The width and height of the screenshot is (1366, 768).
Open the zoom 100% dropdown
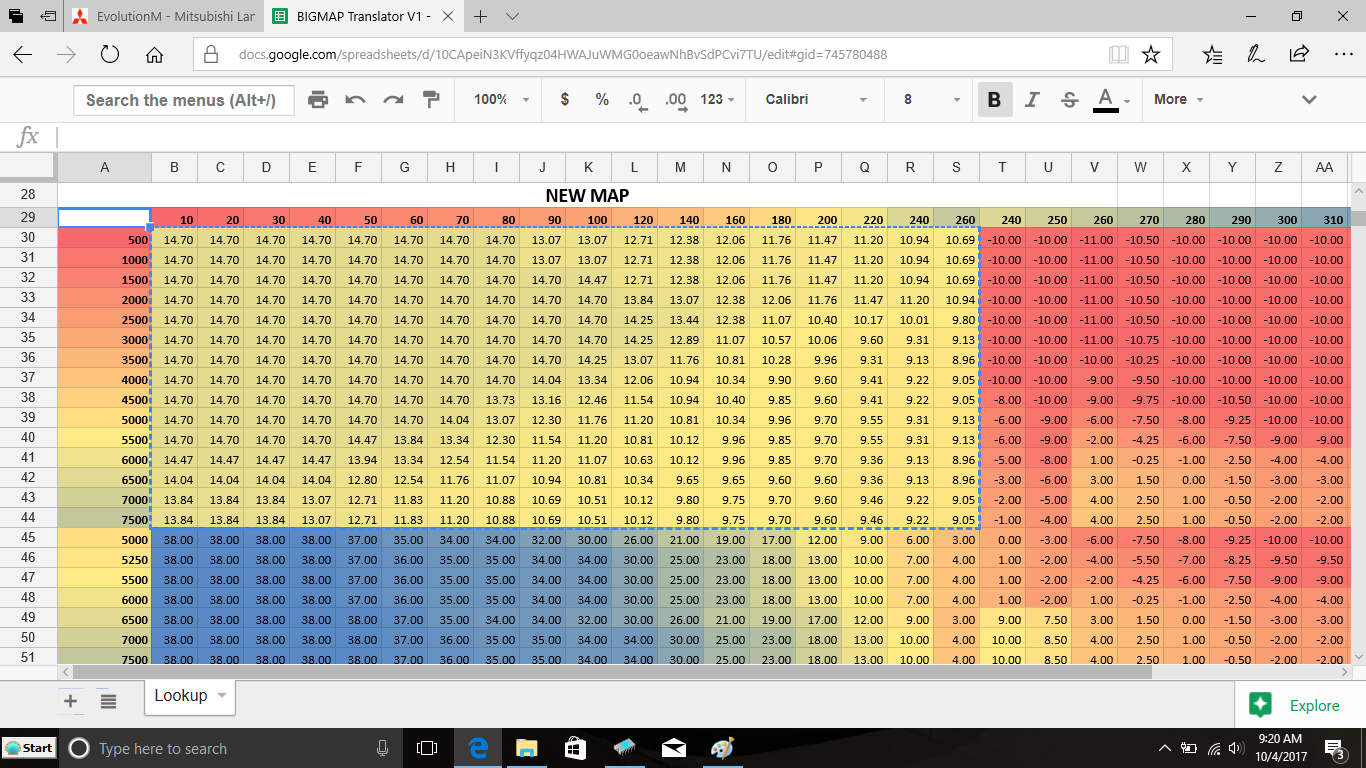click(501, 99)
